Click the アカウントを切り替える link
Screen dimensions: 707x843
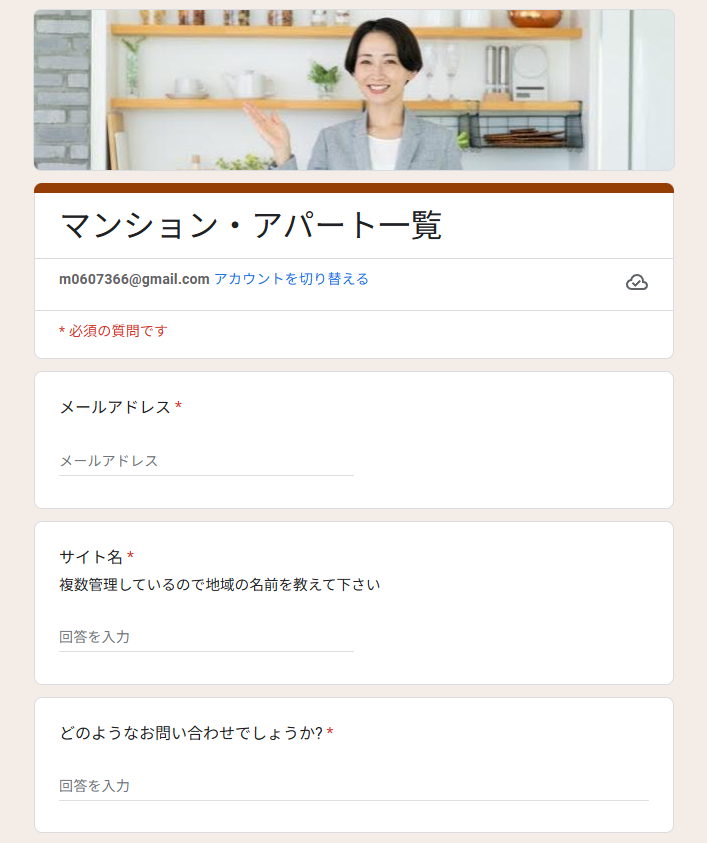pos(291,279)
